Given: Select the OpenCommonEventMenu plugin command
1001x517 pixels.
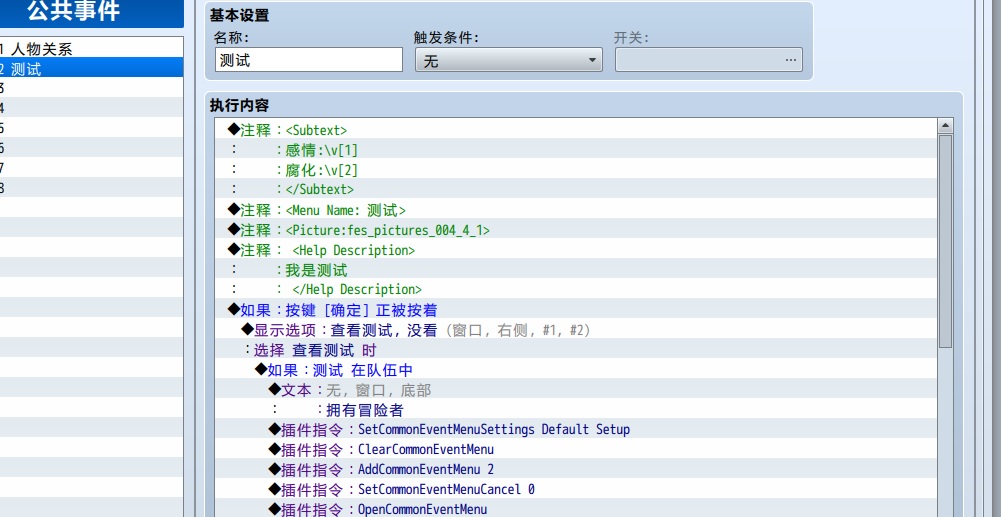Looking at the screenshot, I should point(576,509).
